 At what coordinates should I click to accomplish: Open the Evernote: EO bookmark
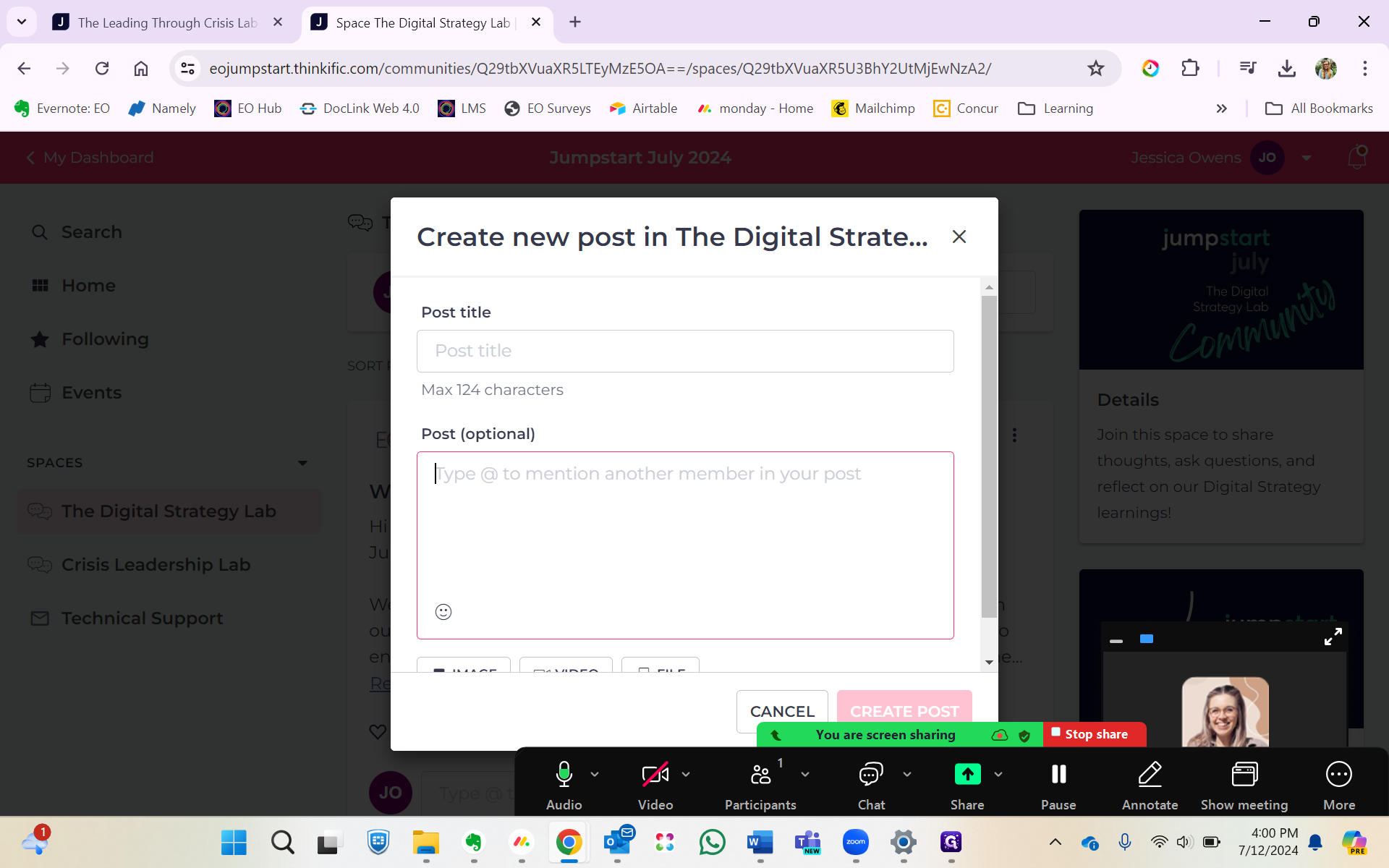[62, 109]
